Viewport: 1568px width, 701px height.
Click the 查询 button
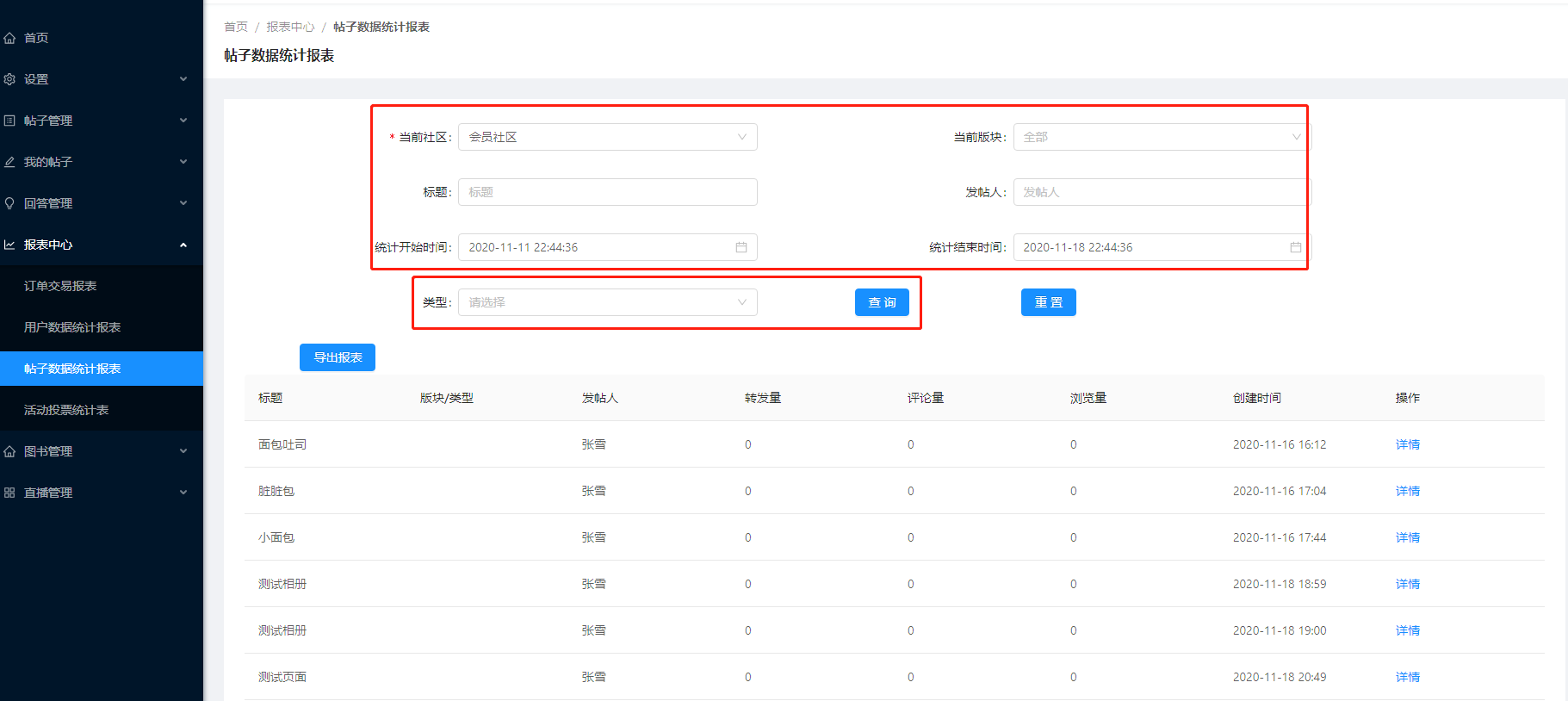pos(882,302)
